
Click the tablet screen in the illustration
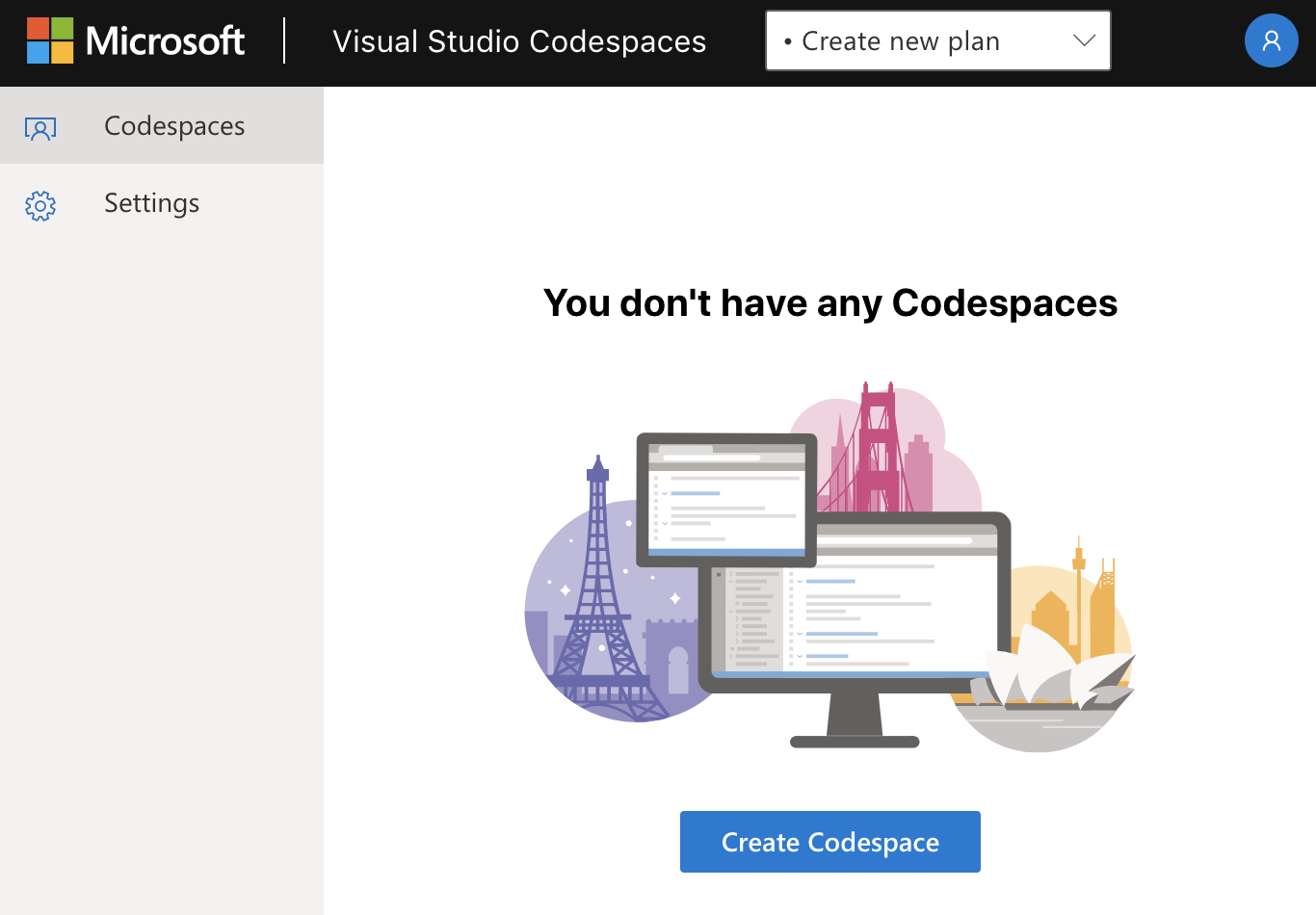point(727,499)
